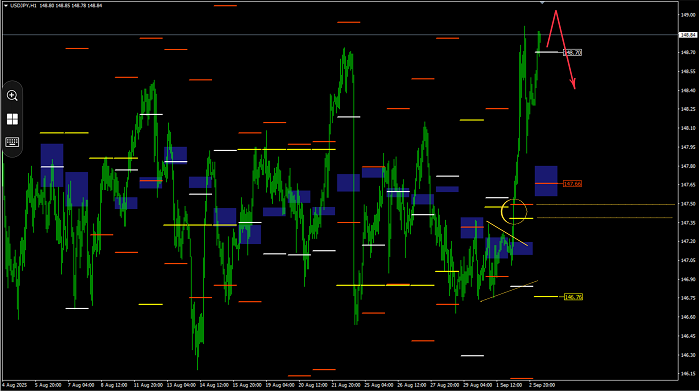Click the magnifier zoom-in icon

[x=12, y=96]
